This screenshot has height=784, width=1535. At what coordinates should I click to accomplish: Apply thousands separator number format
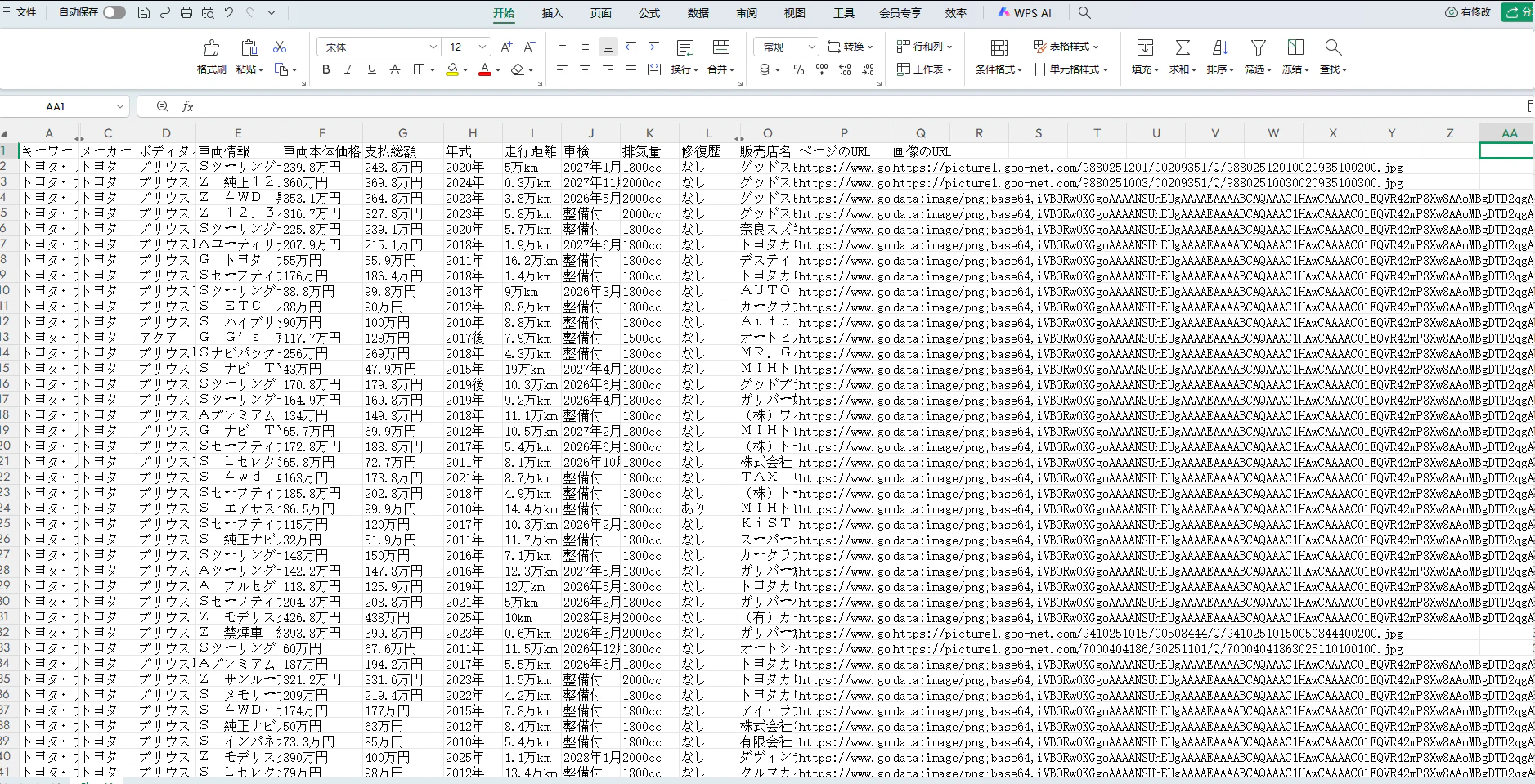[822, 69]
